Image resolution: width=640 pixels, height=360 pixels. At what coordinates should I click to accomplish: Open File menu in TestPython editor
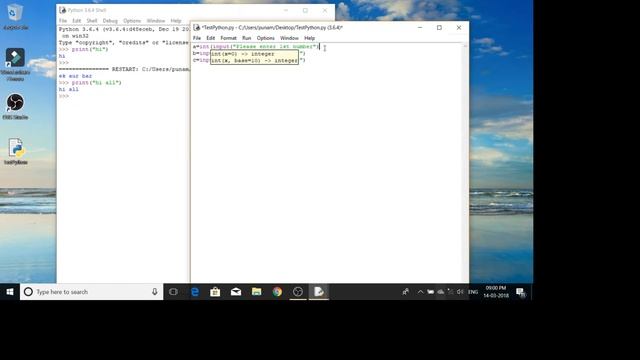click(197, 38)
